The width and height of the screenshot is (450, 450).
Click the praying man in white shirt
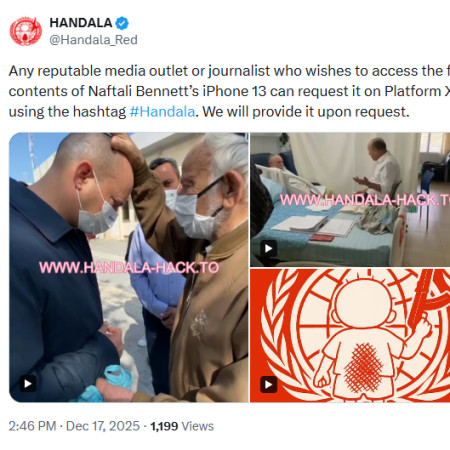pos(382,168)
